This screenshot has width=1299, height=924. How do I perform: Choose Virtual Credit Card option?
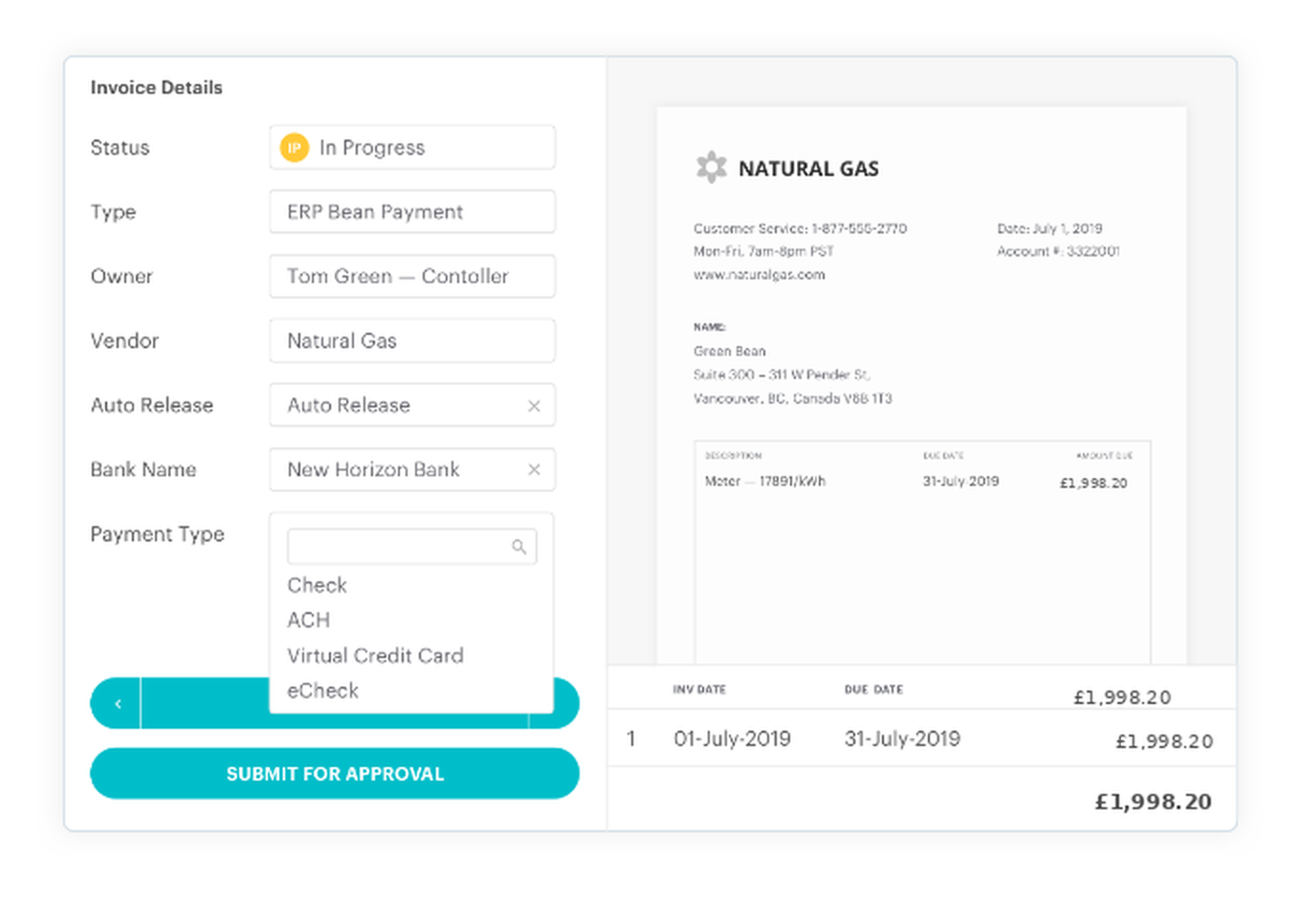375,655
